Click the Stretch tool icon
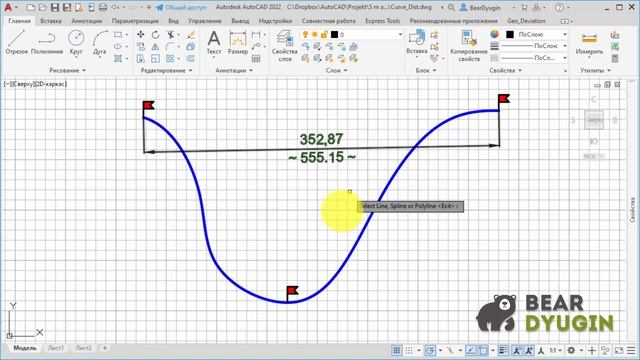Viewport: 640px width, 360px height. point(140,59)
